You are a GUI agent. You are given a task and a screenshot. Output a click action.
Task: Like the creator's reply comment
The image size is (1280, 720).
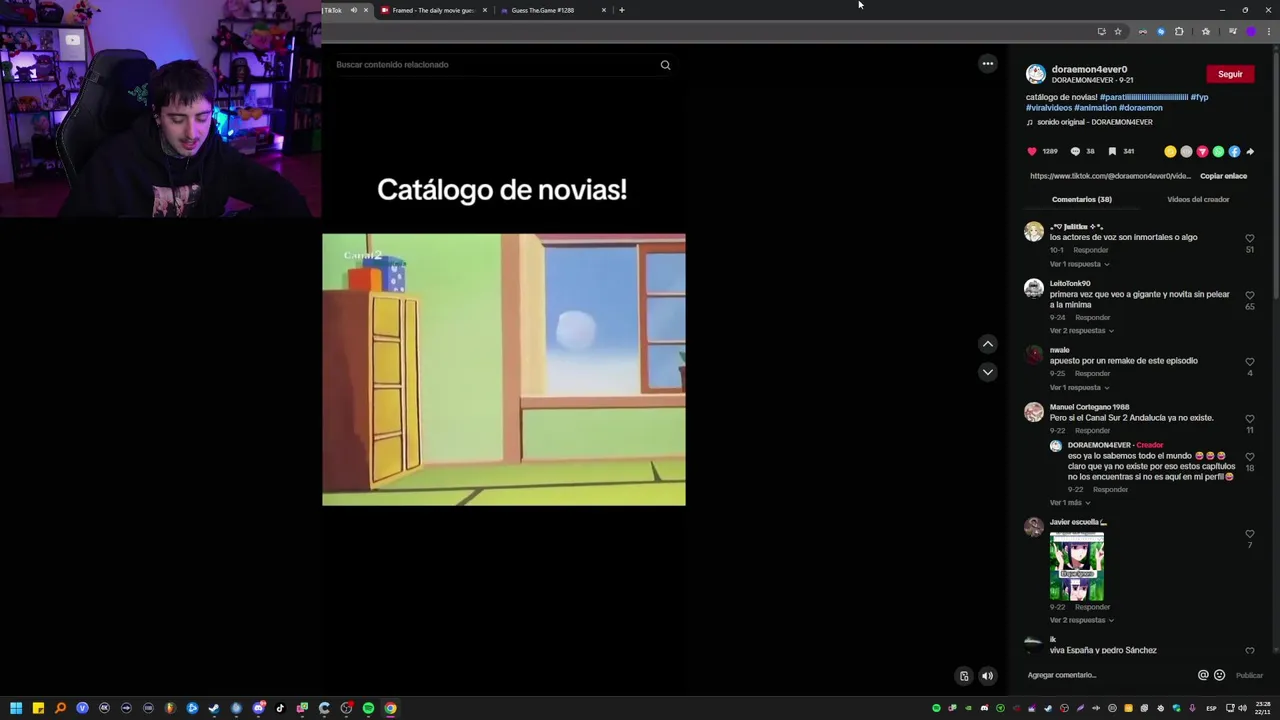tap(1249, 457)
